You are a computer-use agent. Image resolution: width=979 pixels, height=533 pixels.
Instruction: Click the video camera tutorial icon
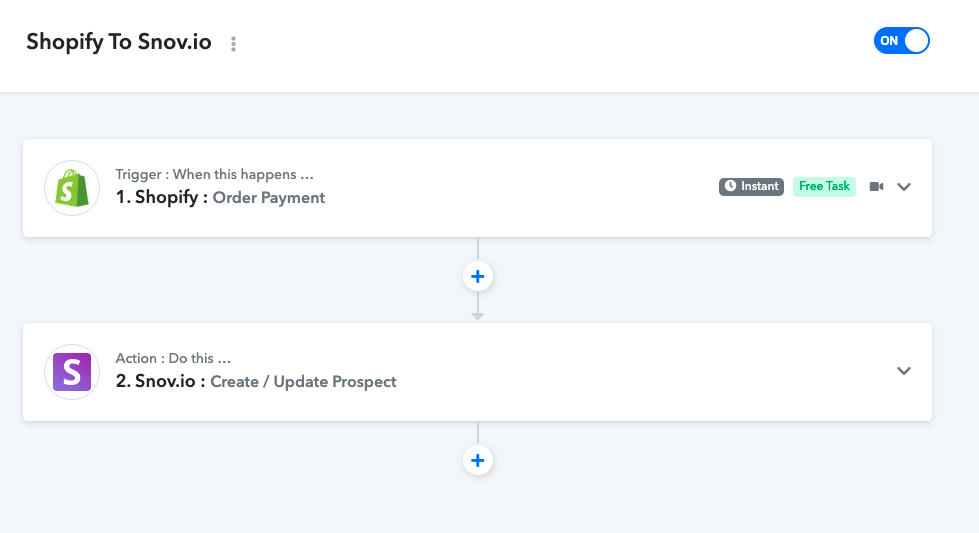click(877, 187)
